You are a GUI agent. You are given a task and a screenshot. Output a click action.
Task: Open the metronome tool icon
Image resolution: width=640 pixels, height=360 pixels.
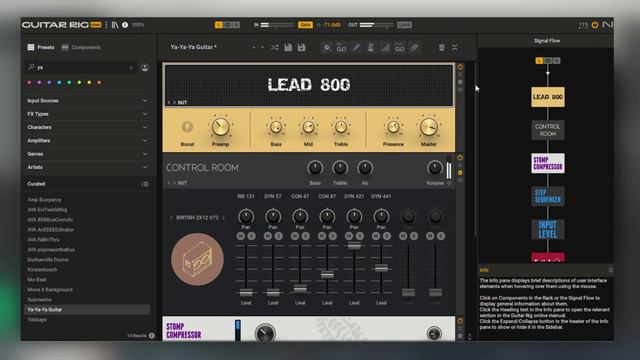tap(371, 48)
